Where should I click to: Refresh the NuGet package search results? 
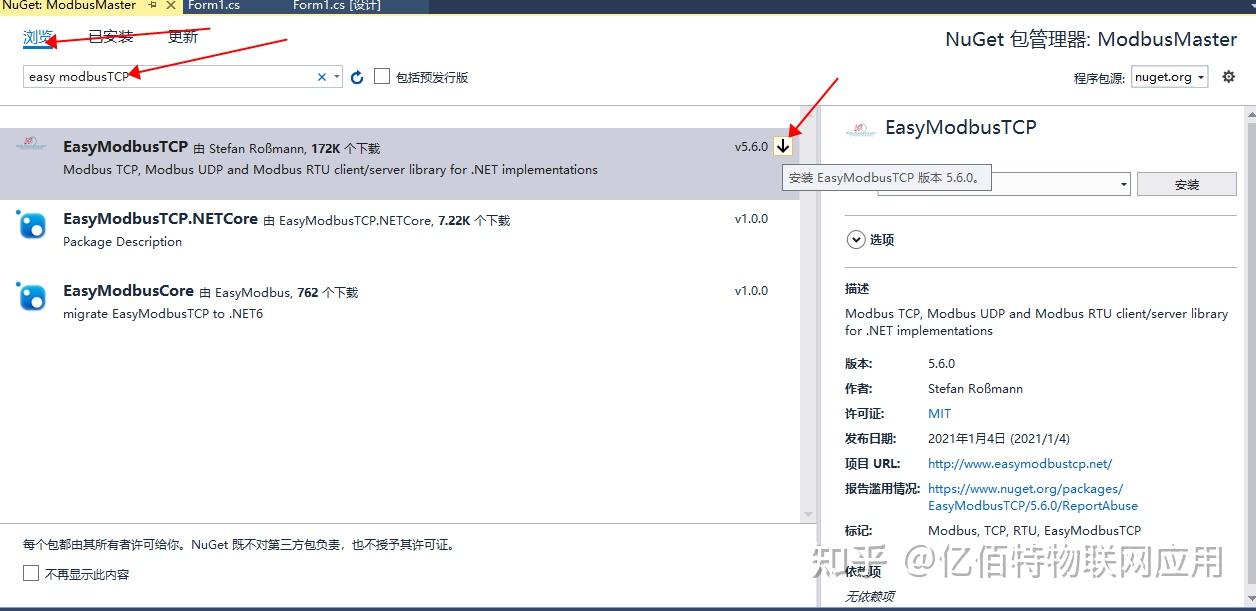click(357, 76)
